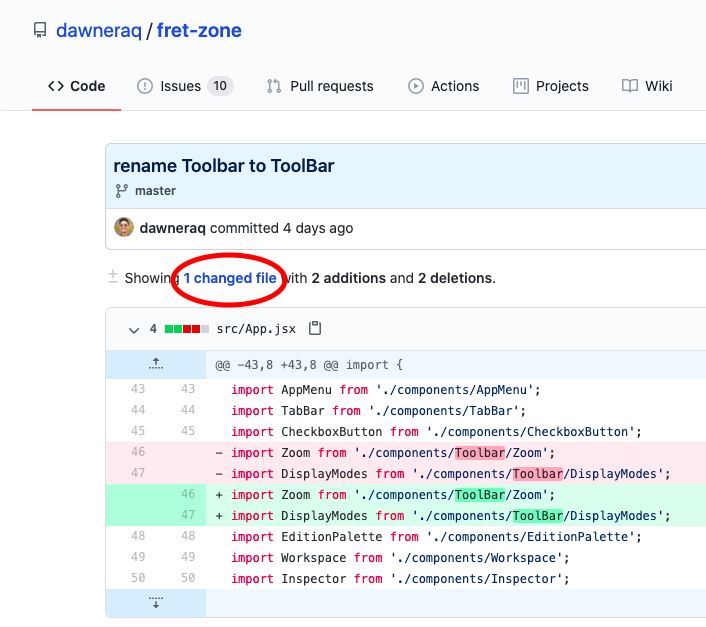Click the diff stat toggle icon before Showing
706x627 pixels.
pos(113,276)
